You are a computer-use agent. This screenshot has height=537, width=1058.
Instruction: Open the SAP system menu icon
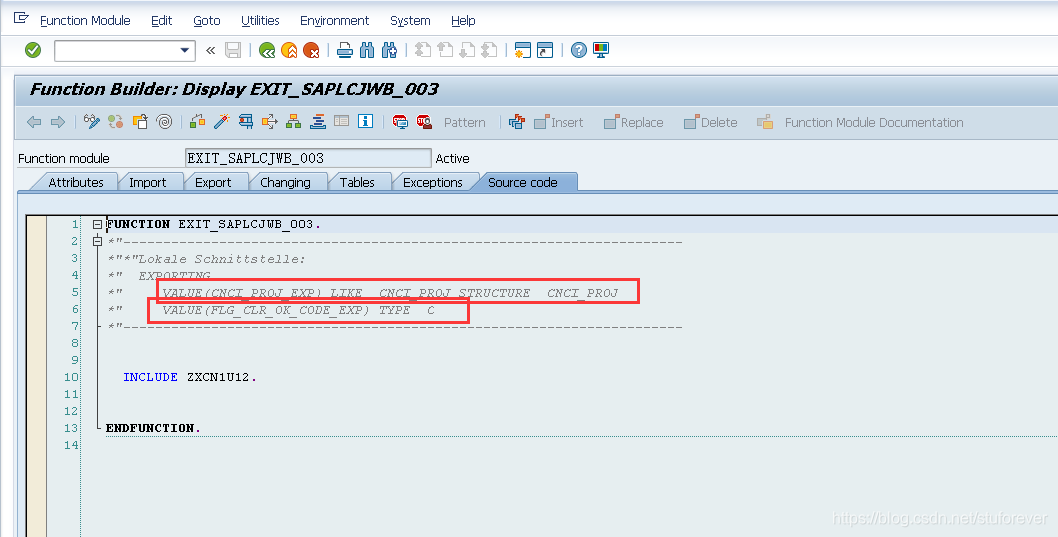tap(21, 19)
